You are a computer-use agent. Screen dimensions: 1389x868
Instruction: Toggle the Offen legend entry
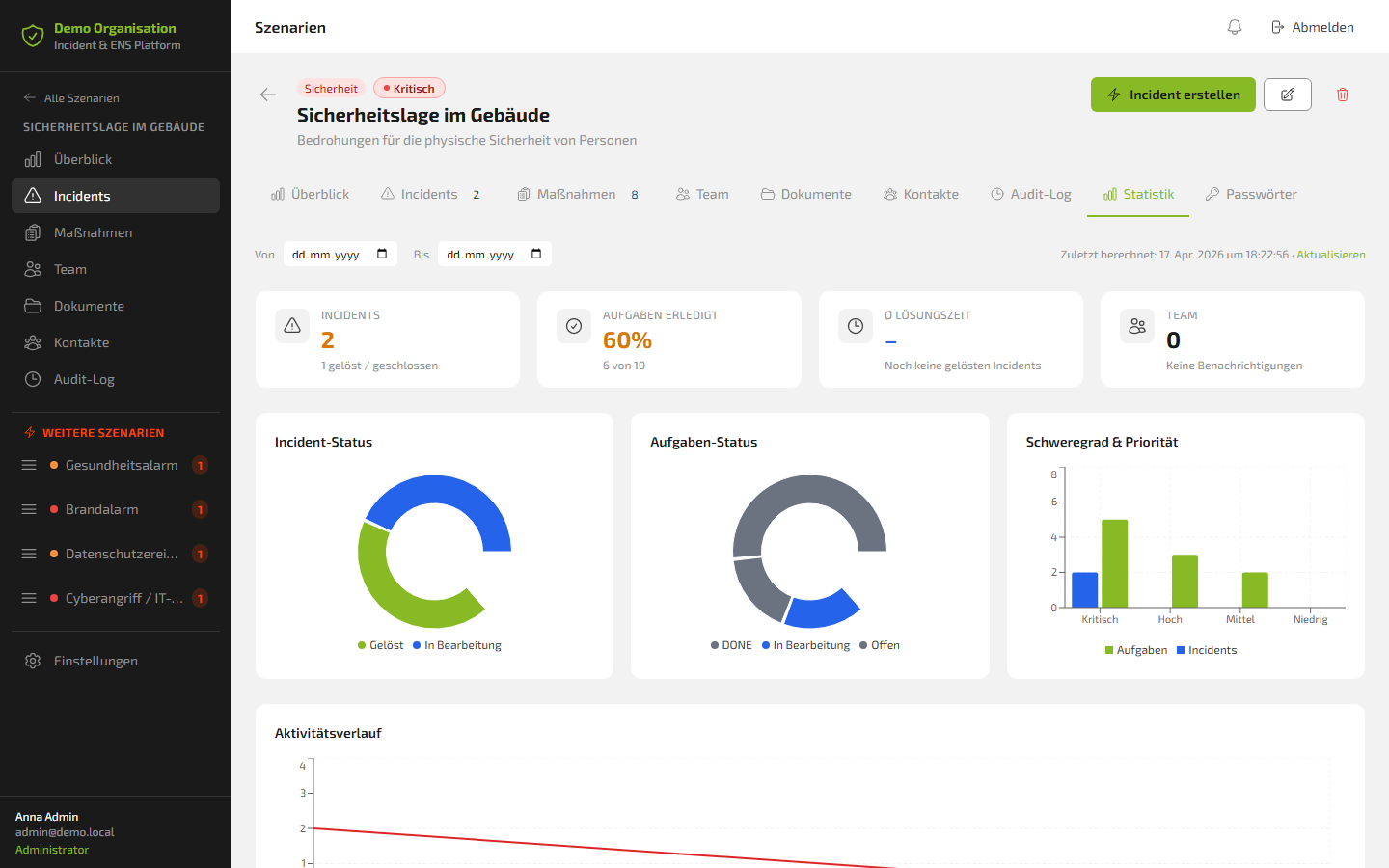880,645
